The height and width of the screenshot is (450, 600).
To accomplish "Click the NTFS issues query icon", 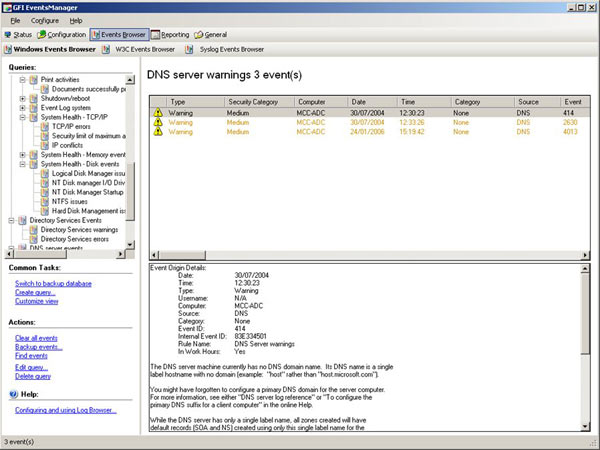I will (x=45, y=202).
